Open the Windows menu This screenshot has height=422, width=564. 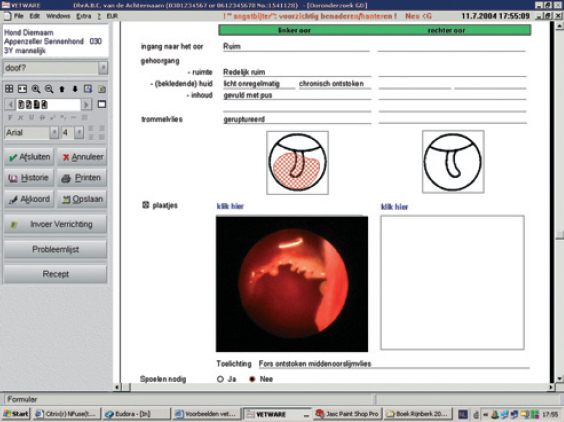58,16
